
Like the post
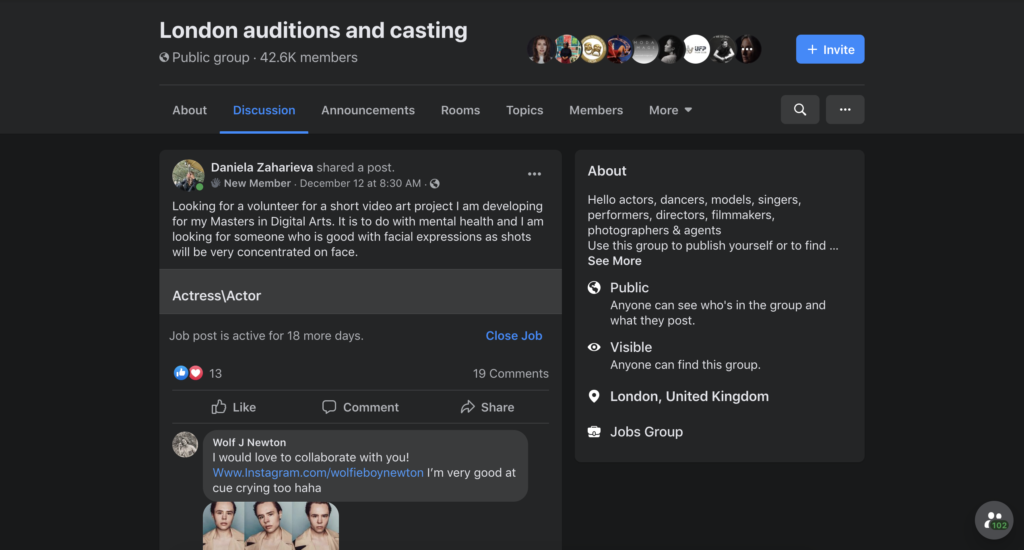[234, 407]
